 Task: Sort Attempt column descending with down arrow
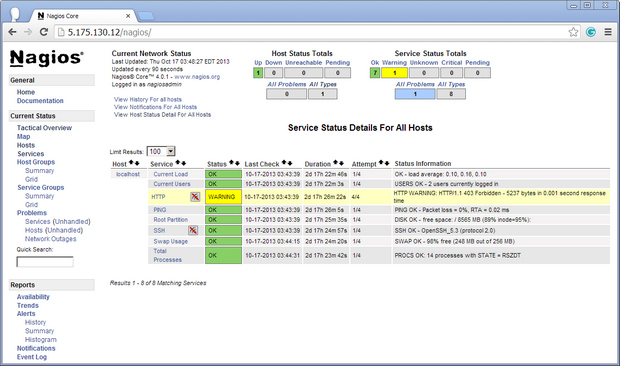click(387, 163)
